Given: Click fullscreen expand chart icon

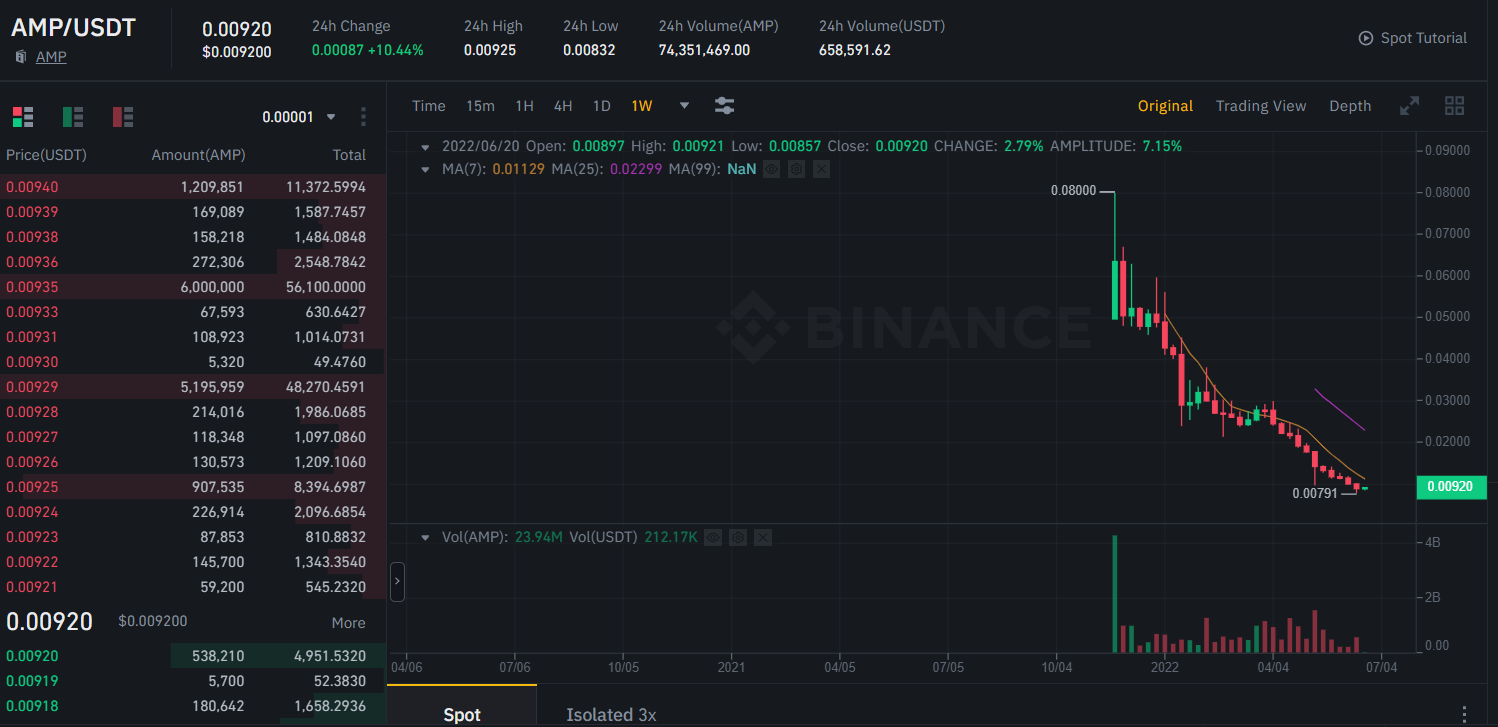Looking at the screenshot, I should (x=1409, y=106).
